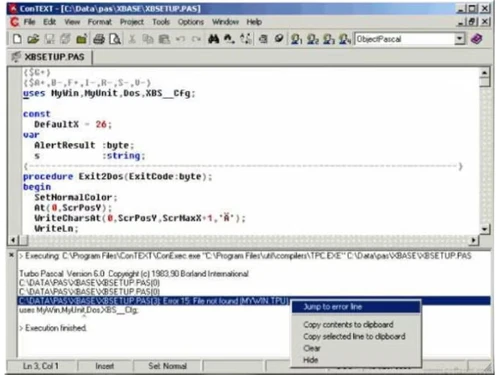Click the Copy icon in toolbar
This screenshot has height=375, width=500.
pos(148,39)
